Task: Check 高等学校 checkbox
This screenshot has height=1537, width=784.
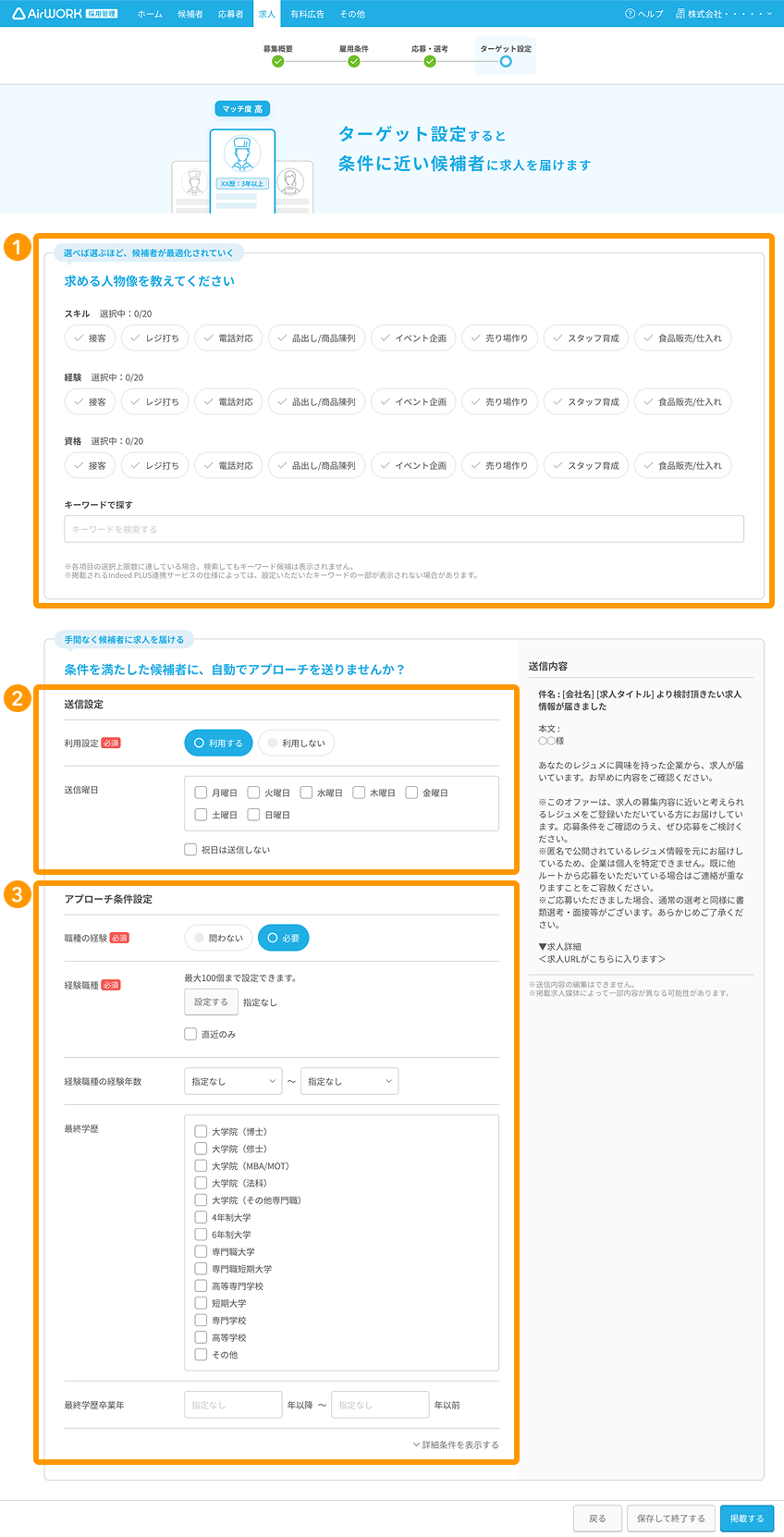Action: (201, 1337)
